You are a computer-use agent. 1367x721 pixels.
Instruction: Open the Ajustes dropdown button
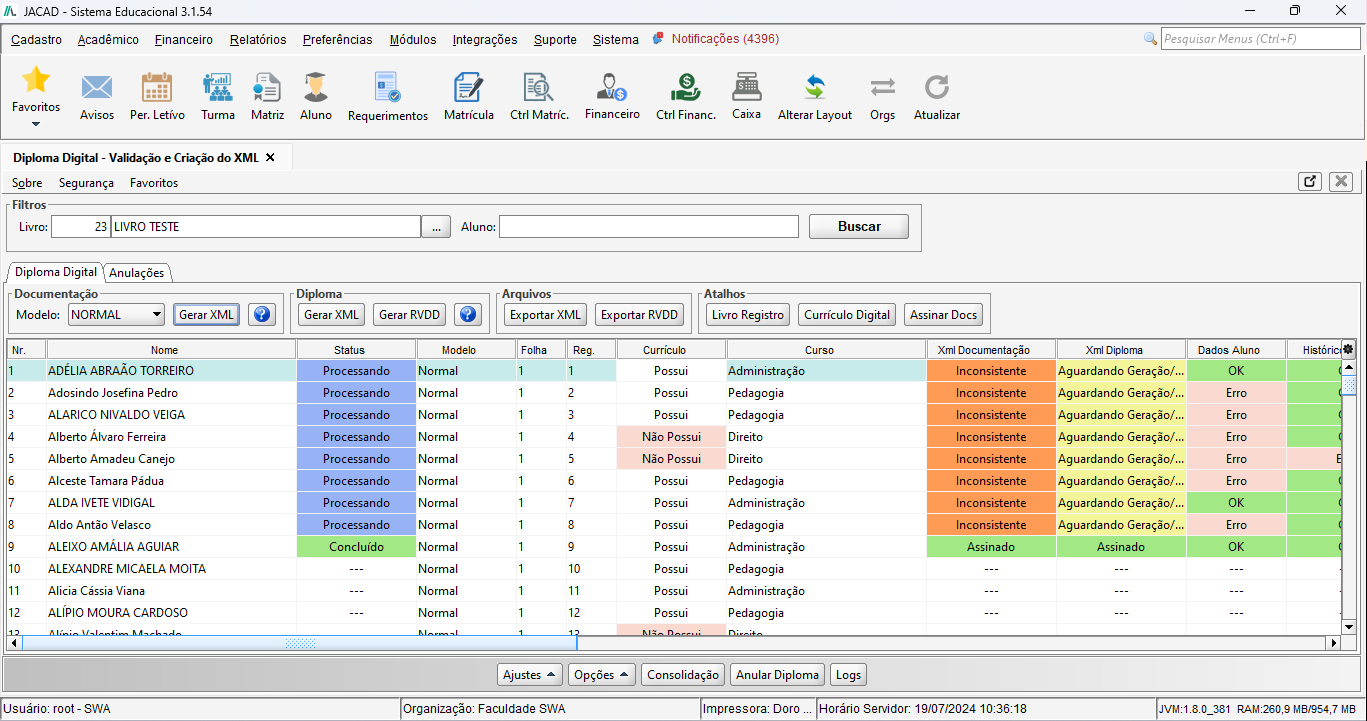pyautogui.click(x=530, y=675)
